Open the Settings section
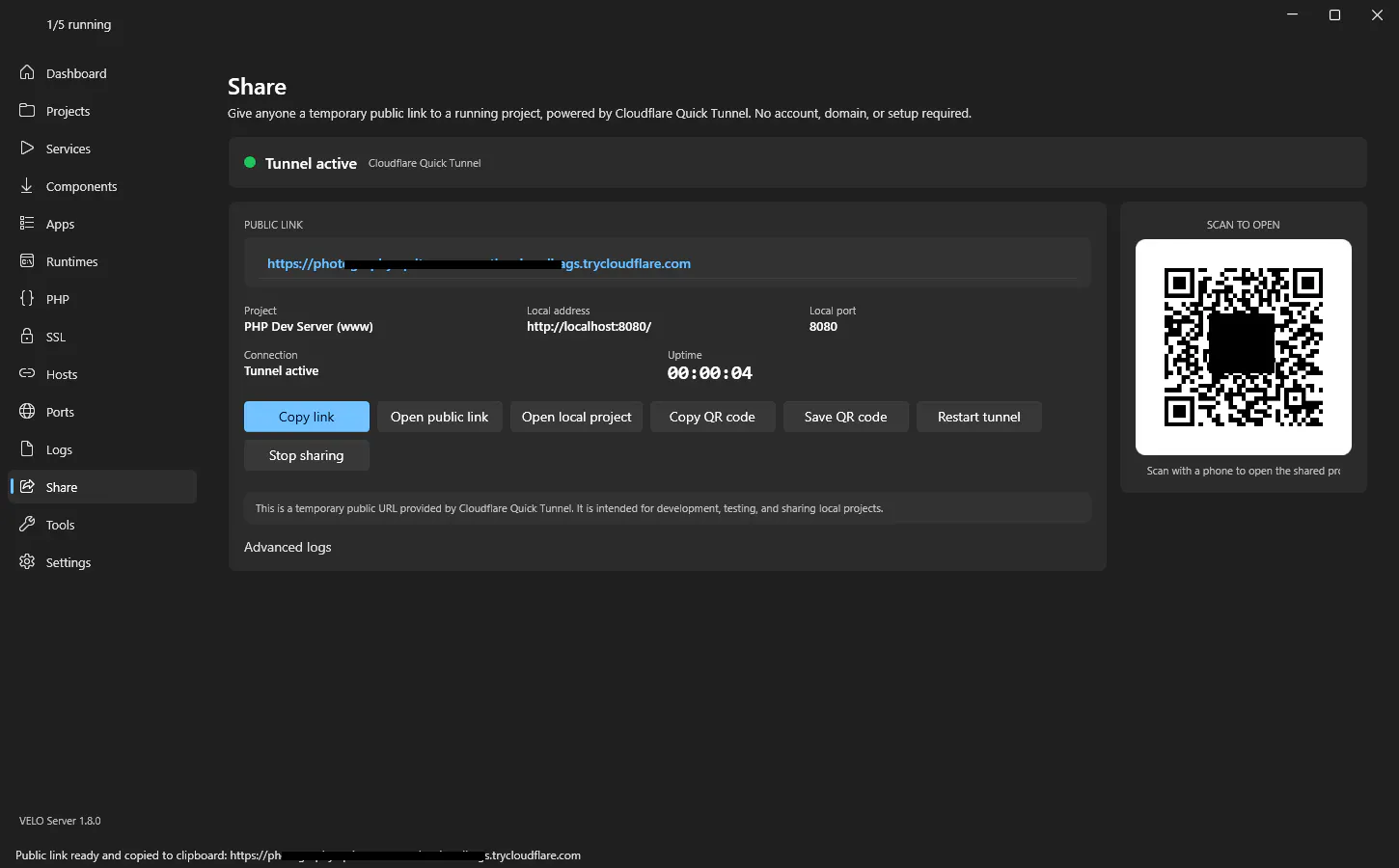 (x=102, y=562)
